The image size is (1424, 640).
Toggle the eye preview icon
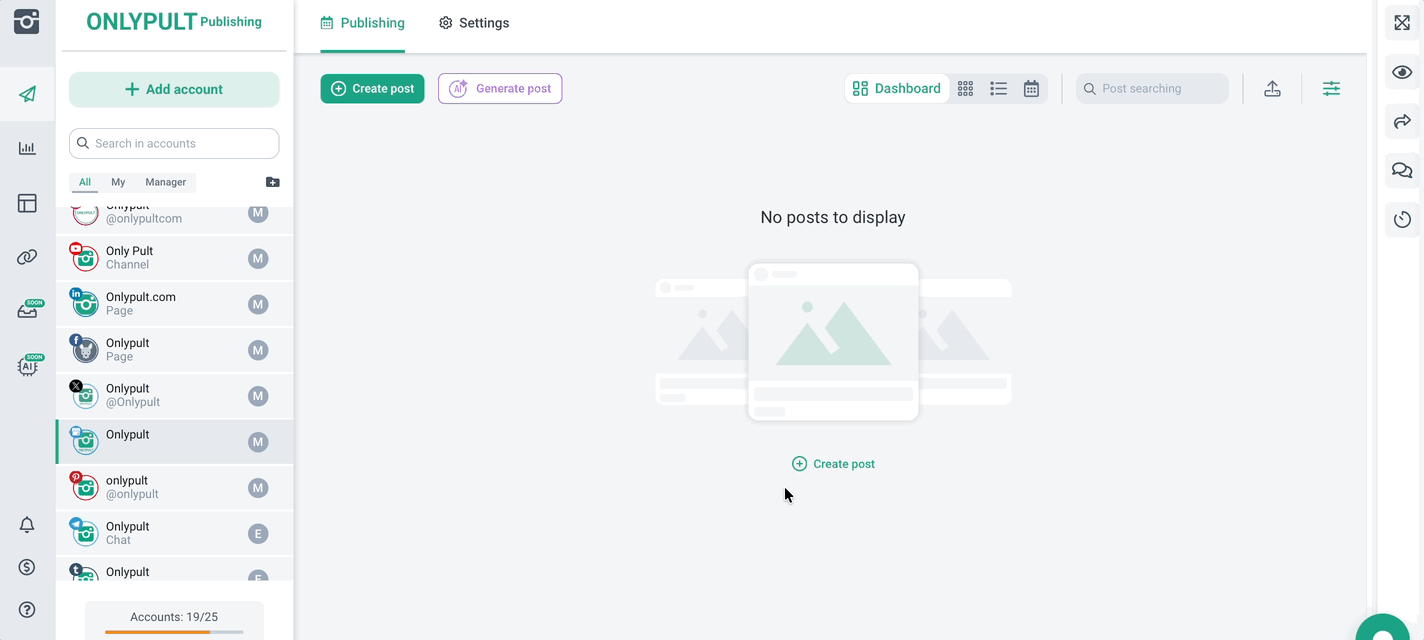(x=1402, y=72)
